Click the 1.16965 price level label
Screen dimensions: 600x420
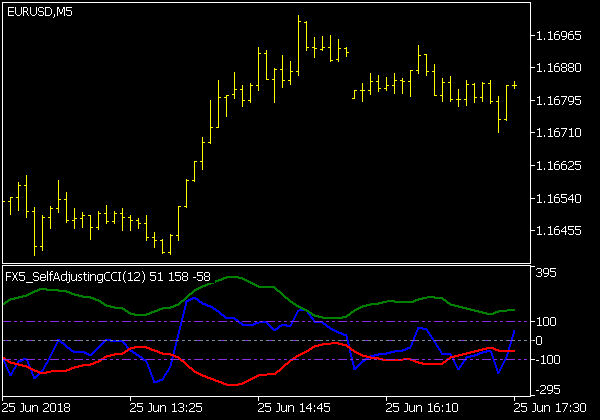pos(559,36)
